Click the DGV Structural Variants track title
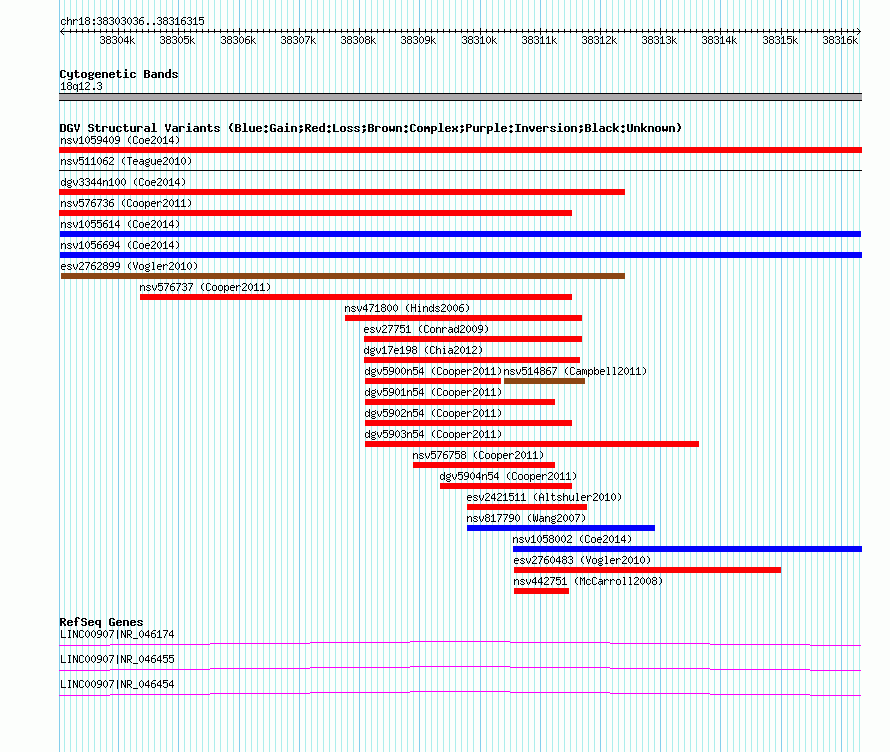 point(371,128)
